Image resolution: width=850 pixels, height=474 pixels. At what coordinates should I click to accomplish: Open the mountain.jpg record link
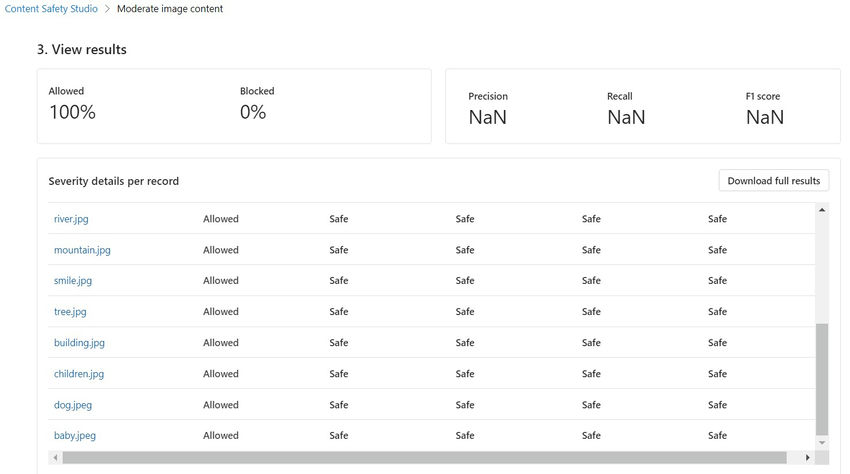[82, 250]
